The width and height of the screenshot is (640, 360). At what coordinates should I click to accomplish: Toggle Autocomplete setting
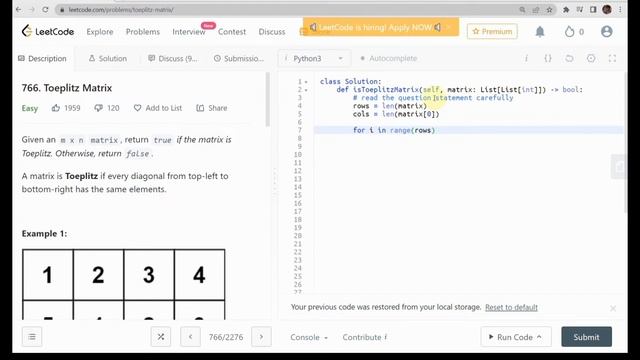click(389, 58)
